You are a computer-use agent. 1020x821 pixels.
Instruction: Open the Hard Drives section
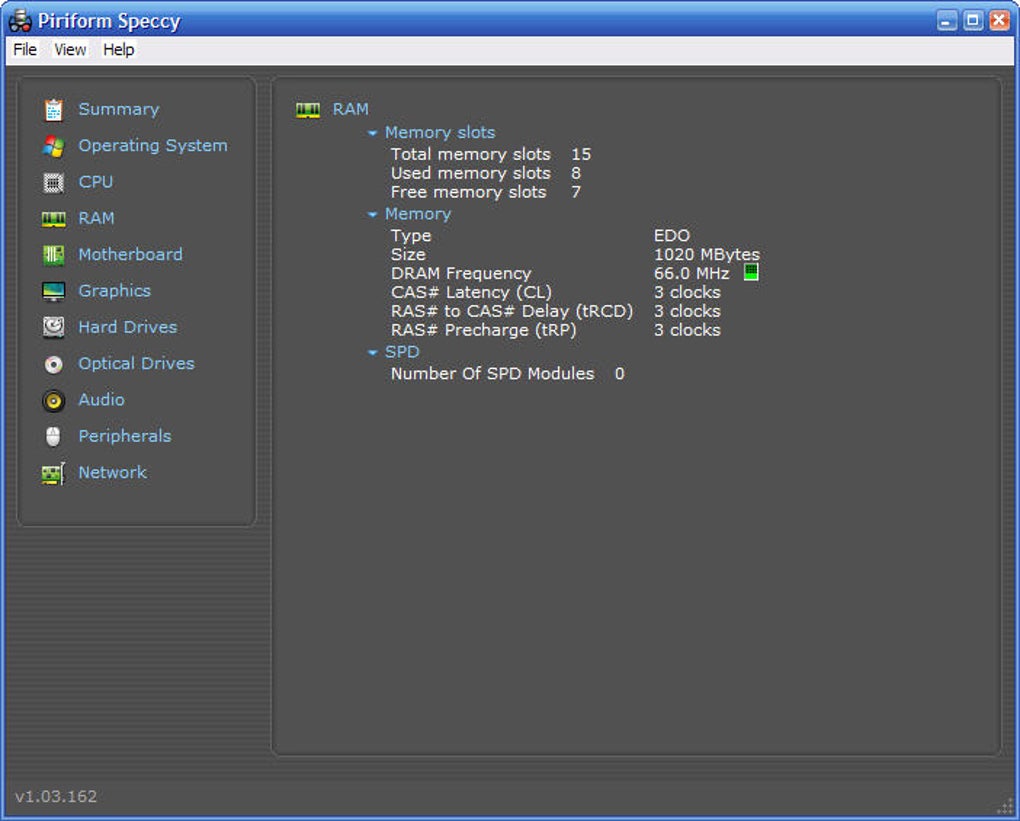[x=128, y=327]
